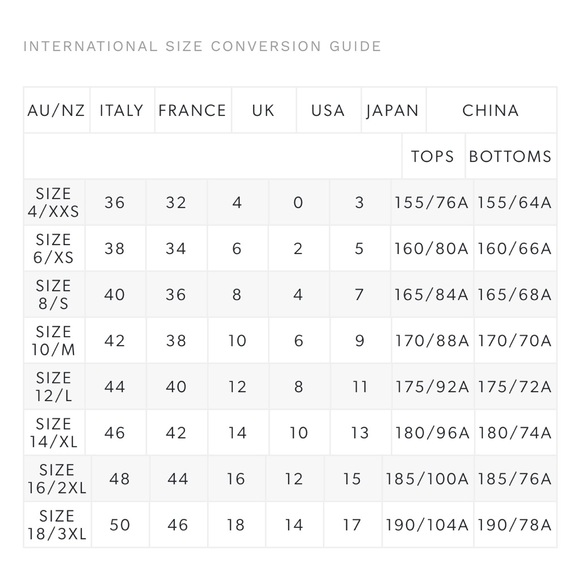Click the SIZE 6/XS row label
Viewport: 580px width, 580px height.
click(54, 248)
